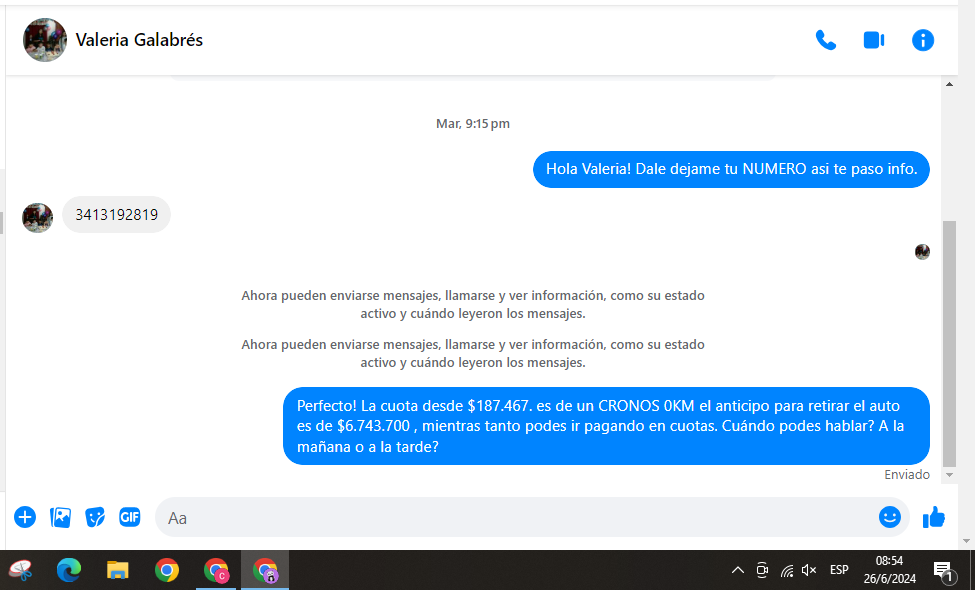The height and width of the screenshot is (590, 975).
Task: Open the notifications action center
Action: tap(943, 570)
